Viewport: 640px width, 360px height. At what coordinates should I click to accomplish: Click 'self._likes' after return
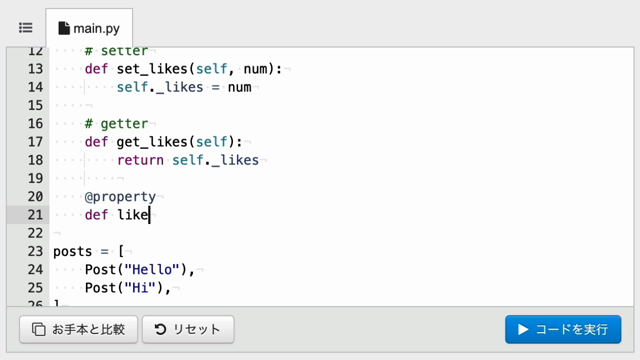pyautogui.click(x=216, y=160)
